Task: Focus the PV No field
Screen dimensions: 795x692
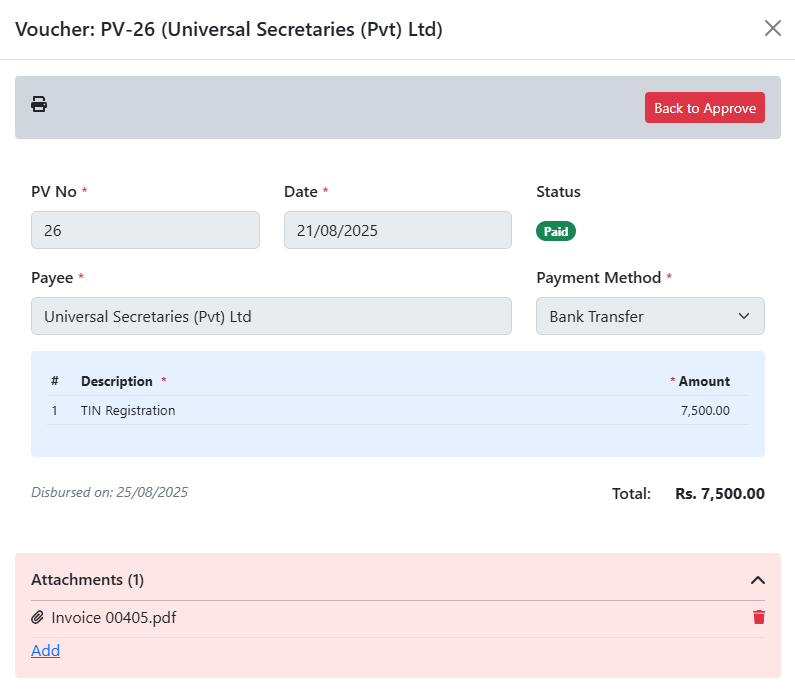Action: (x=146, y=230)
